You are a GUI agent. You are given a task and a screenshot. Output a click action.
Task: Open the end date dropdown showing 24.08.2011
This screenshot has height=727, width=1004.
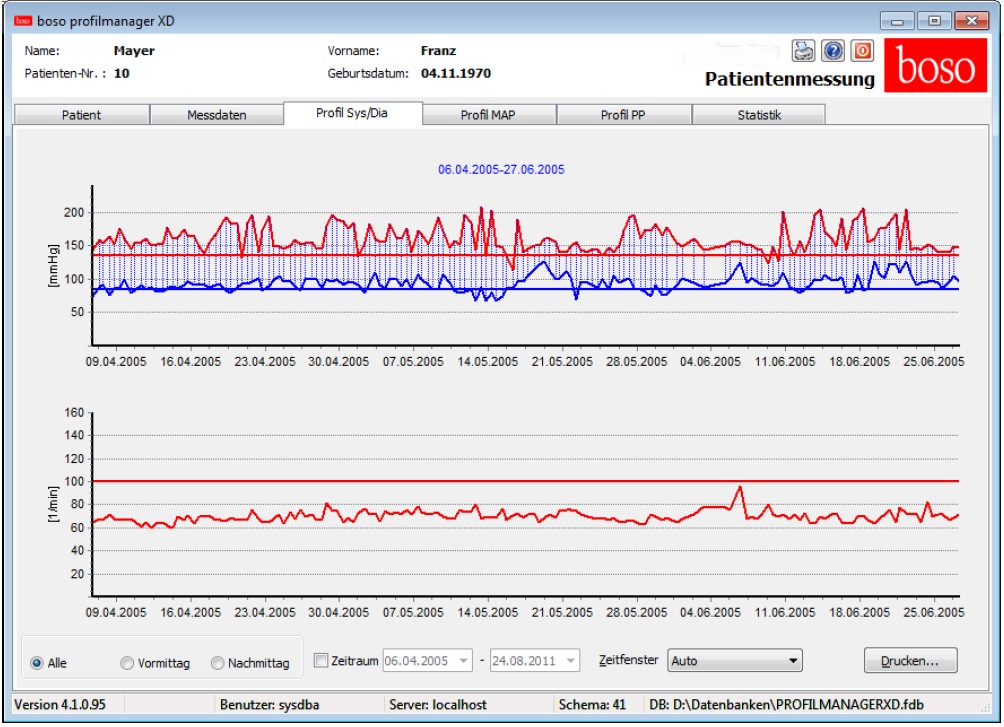tap(571, 661)
